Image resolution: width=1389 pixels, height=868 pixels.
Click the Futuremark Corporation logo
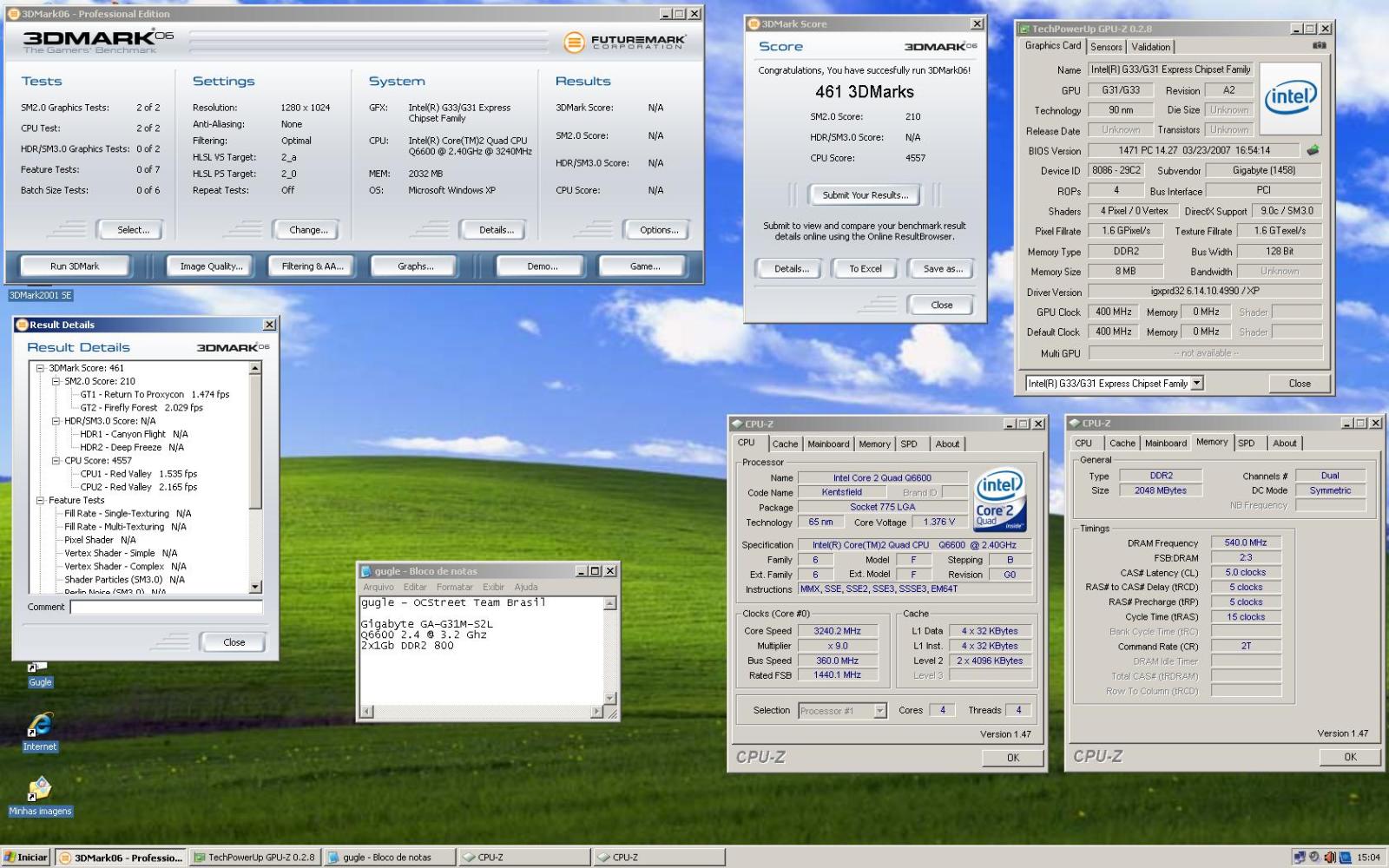[625, 42]
